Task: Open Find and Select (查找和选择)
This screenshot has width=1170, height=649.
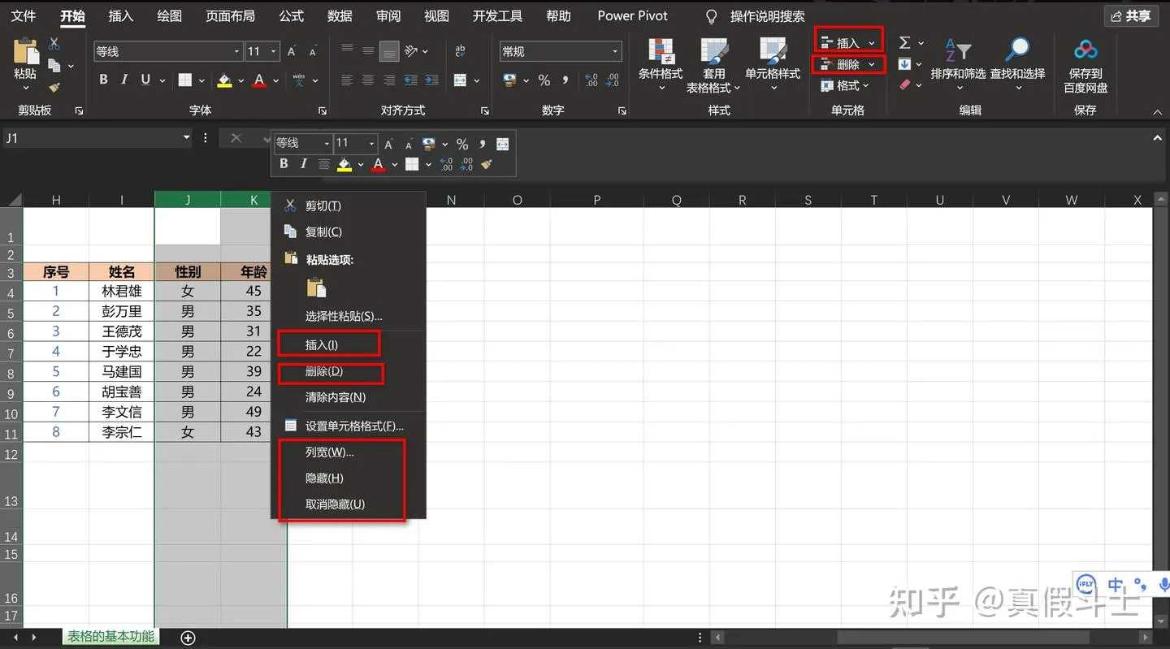Action: tap(1017, 63)
